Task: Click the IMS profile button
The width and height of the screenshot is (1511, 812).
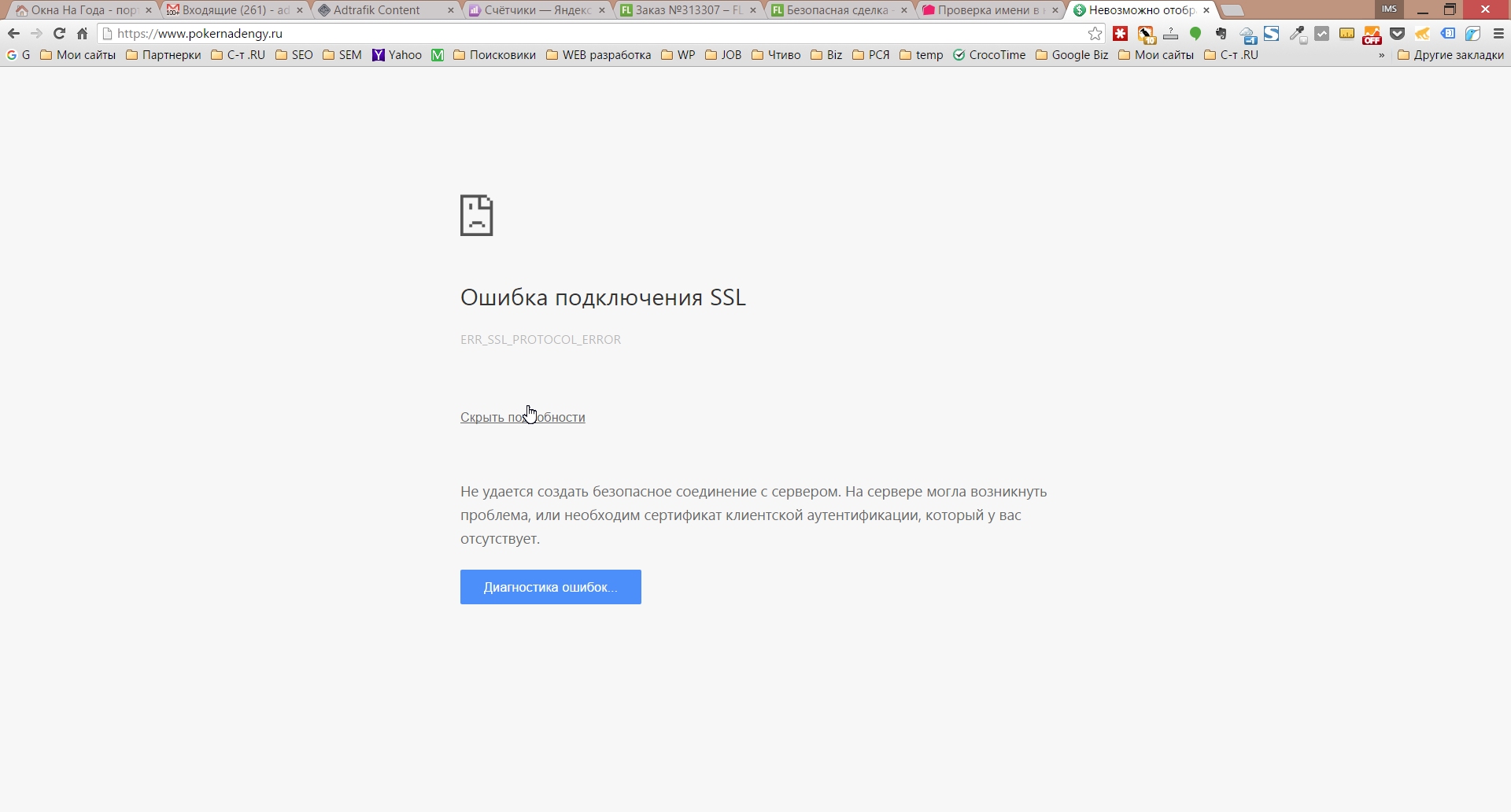Action: (1389, 9)
